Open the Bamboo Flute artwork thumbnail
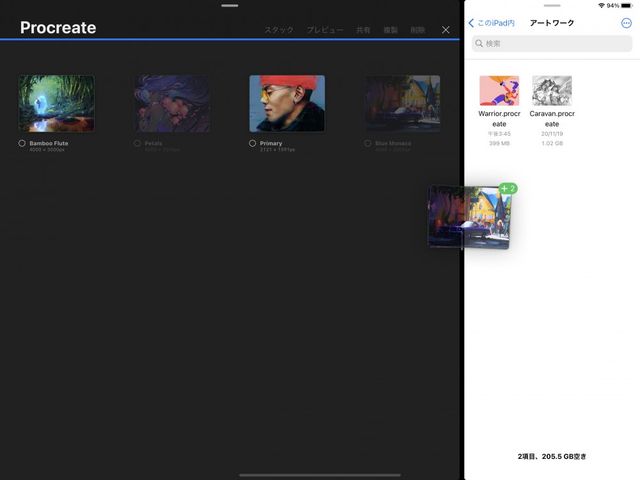 point(57,103)
